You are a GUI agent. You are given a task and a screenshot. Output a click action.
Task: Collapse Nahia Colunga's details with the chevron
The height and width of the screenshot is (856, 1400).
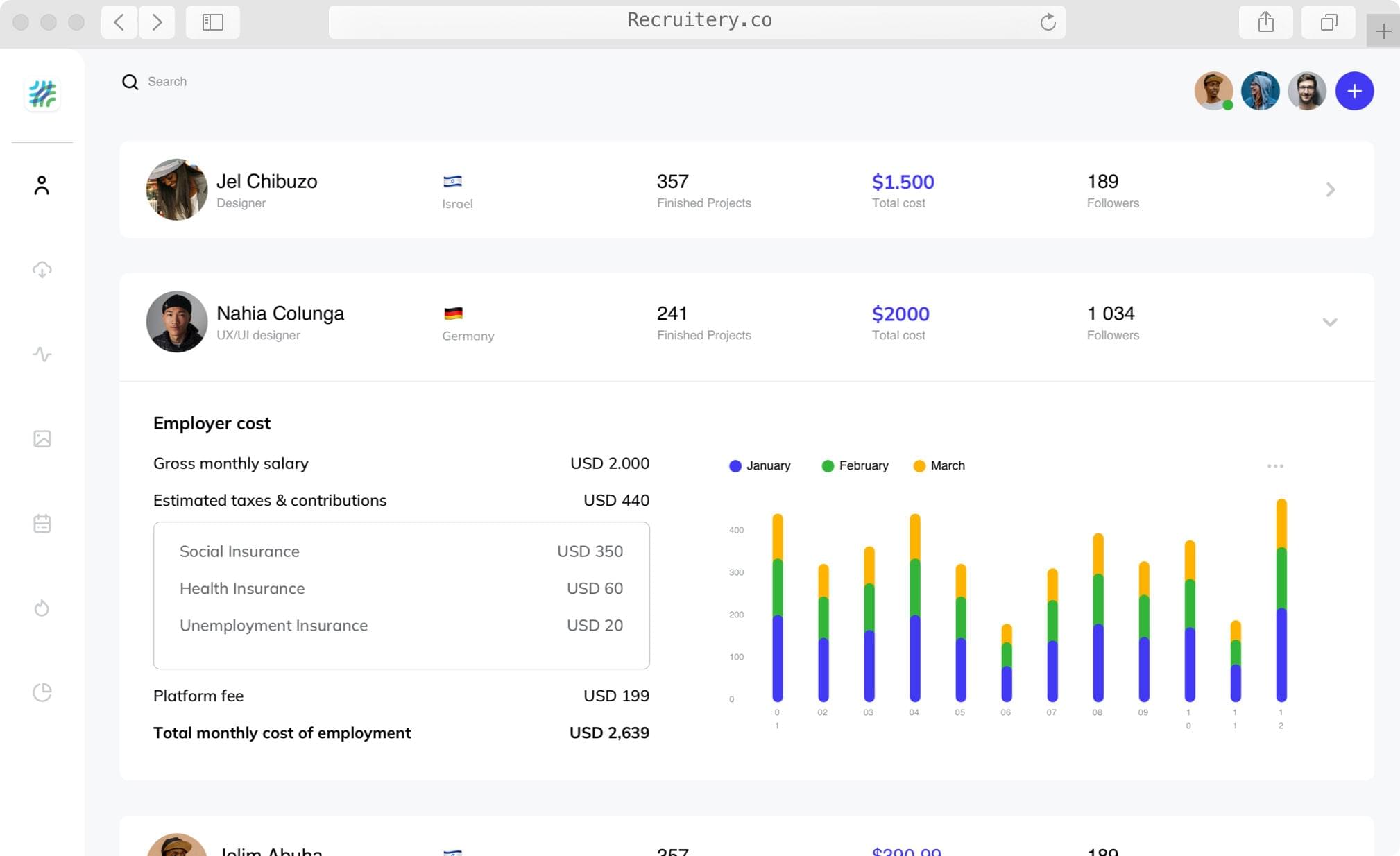pyautogui.click(x=1330, y=322)
